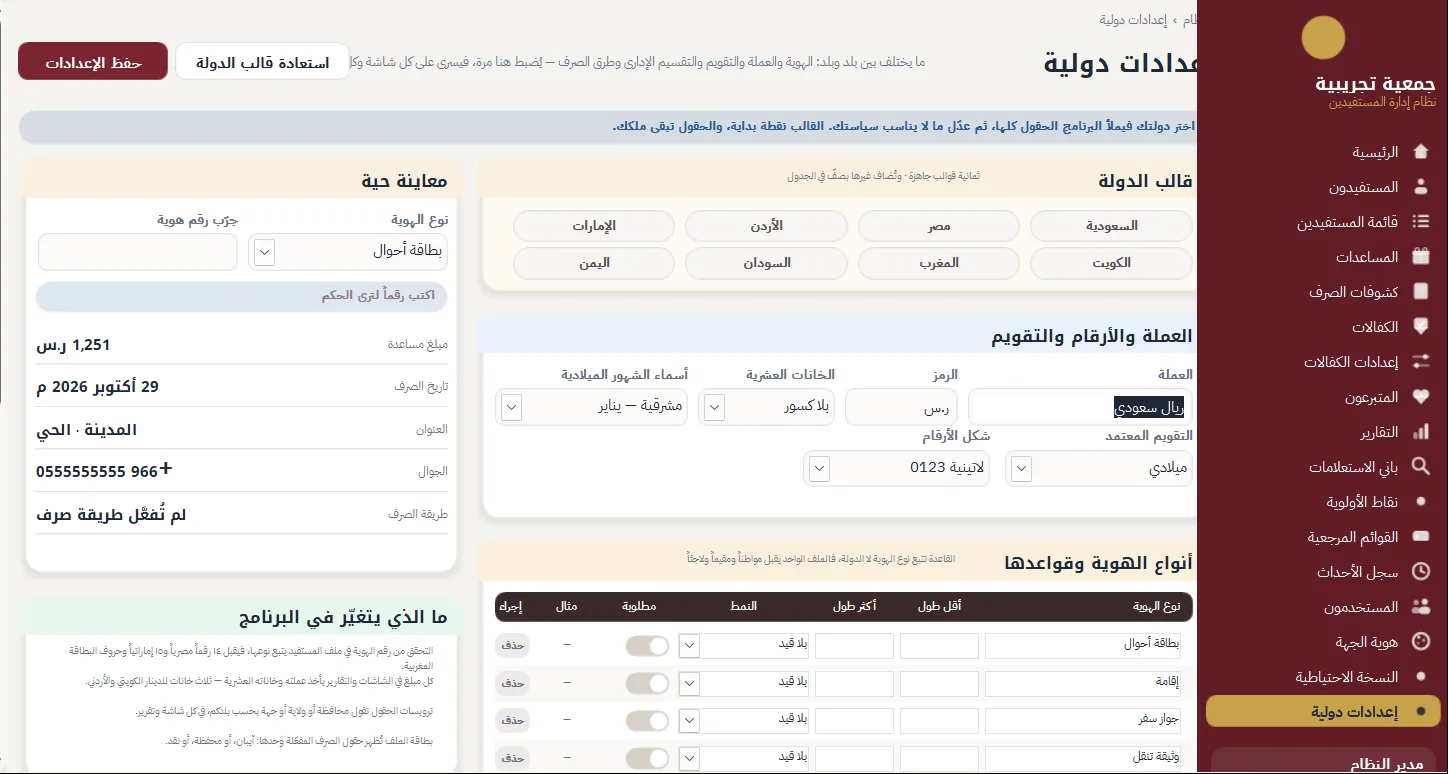Click the round gold association logo

pyautogui.click(x=1323, y=38)
